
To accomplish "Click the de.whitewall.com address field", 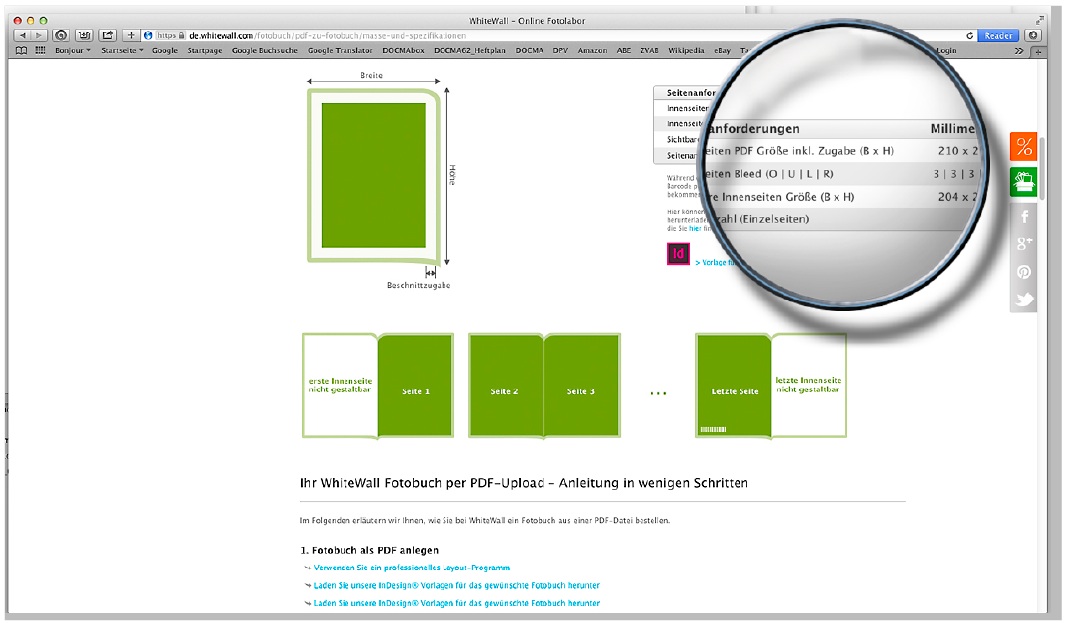I will point(557,35).
